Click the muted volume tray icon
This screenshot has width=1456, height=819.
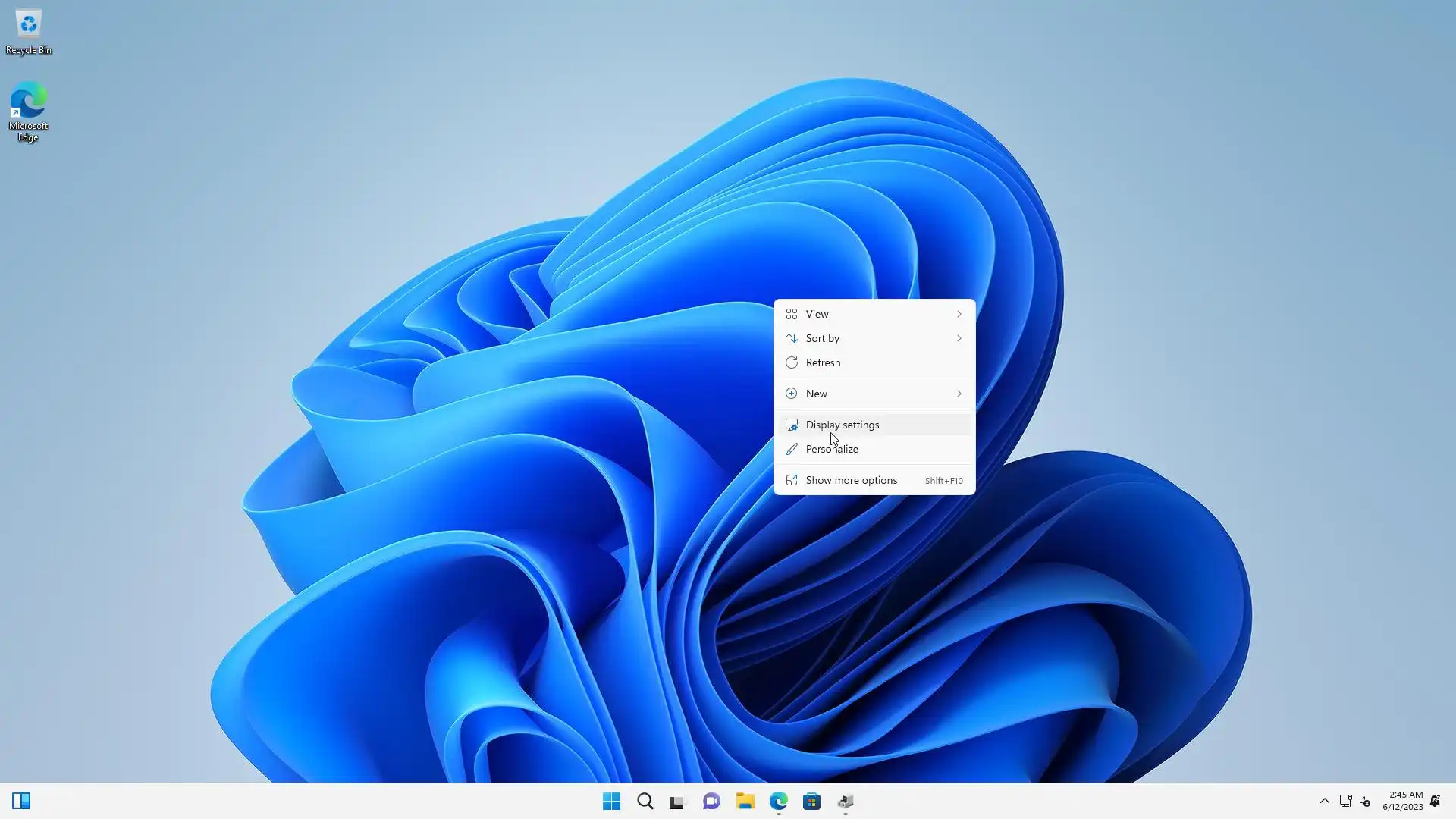1366,801
